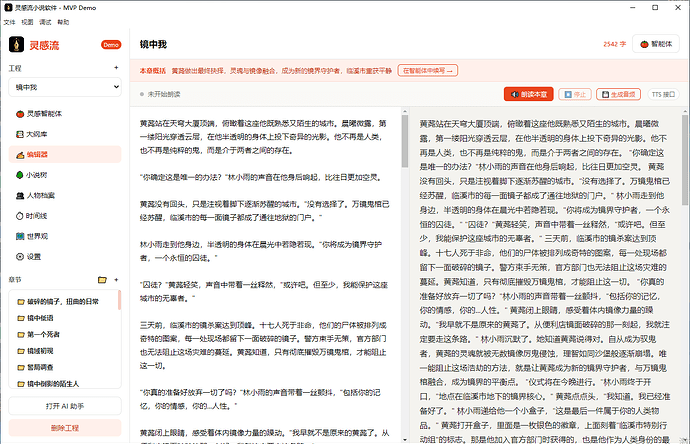Open the 世界观 worldbuilding page
Viewport: 690px width, 444px height.
click(x=65, y=236)
